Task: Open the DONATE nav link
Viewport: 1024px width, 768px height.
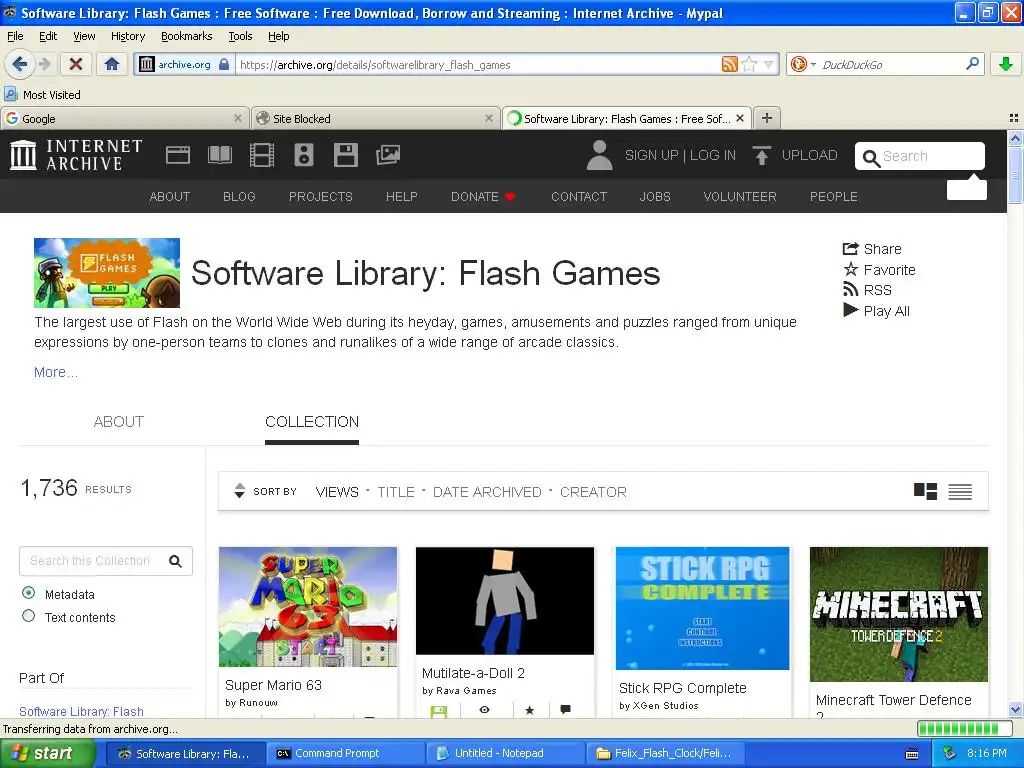Action: click(x=483, y=197)
